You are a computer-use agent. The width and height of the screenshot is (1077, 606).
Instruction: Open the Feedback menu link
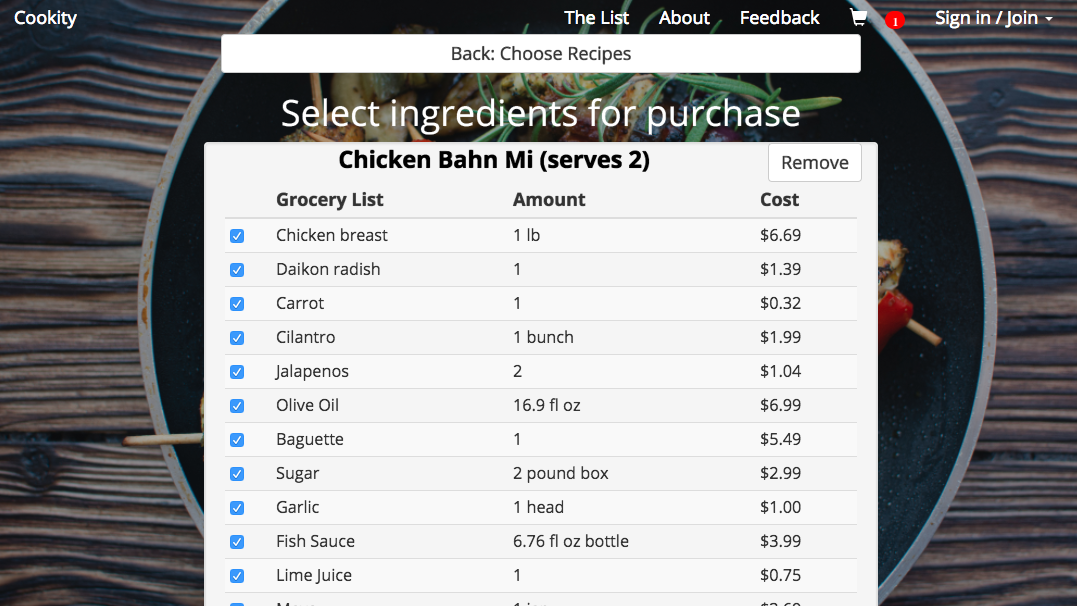(x=779, y=18)
